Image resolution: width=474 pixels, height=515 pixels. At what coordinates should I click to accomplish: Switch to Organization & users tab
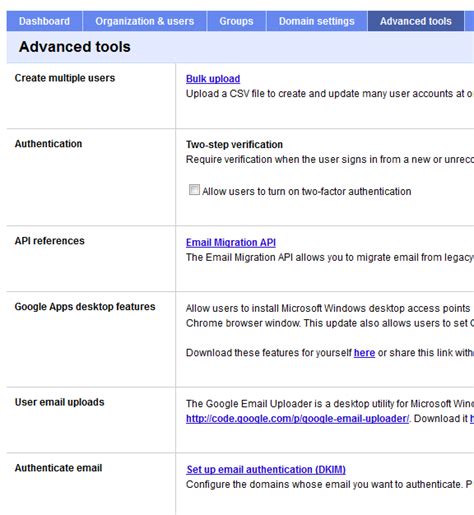(145, 21)
